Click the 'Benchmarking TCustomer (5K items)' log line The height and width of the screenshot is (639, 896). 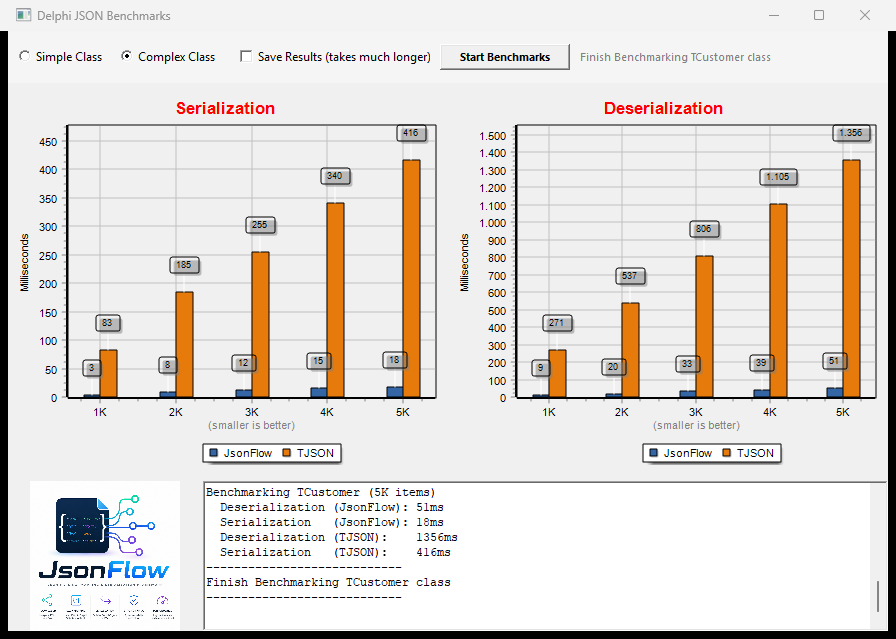point(321,492)
